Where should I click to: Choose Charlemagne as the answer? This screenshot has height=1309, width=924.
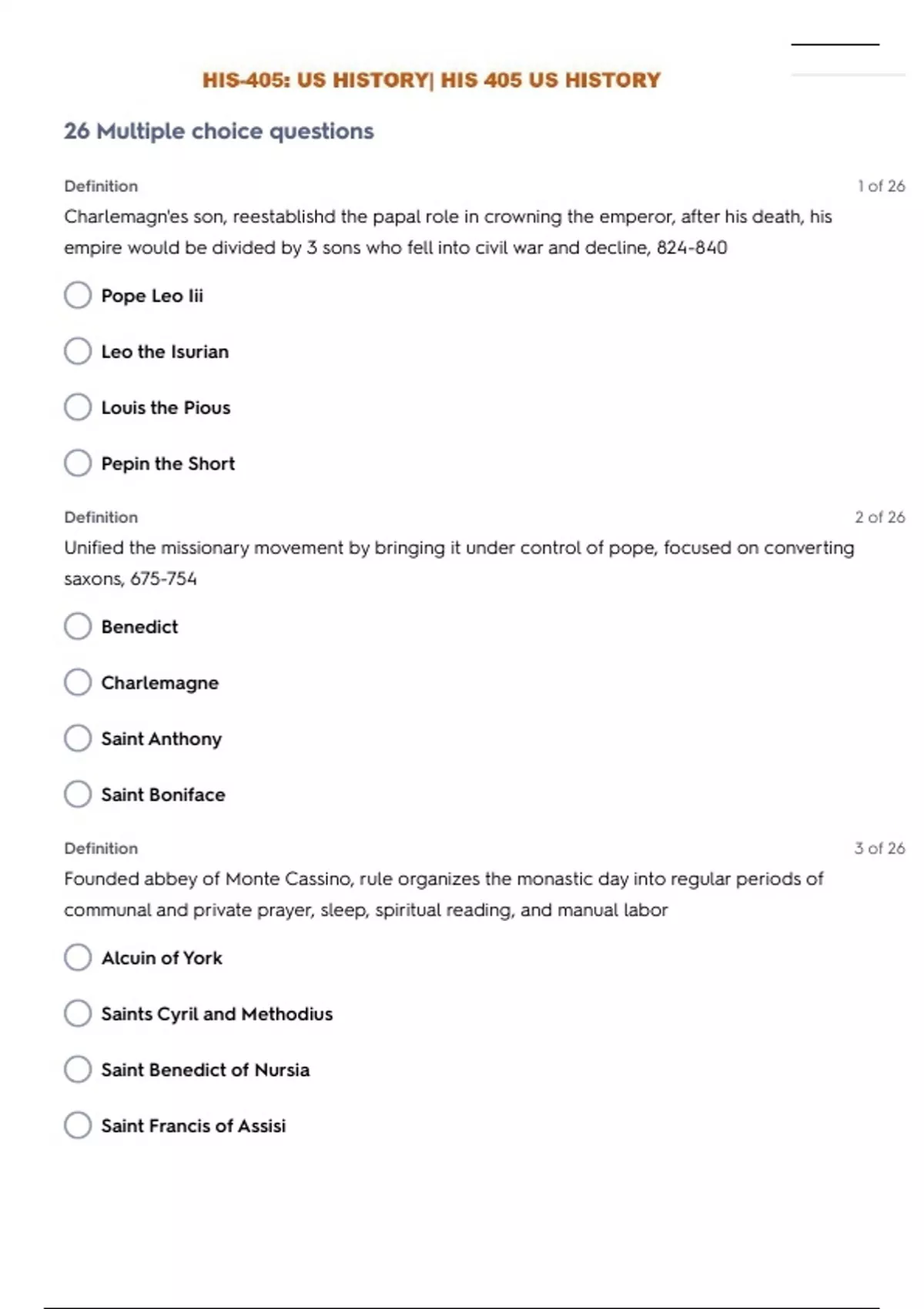click(78, 682)
